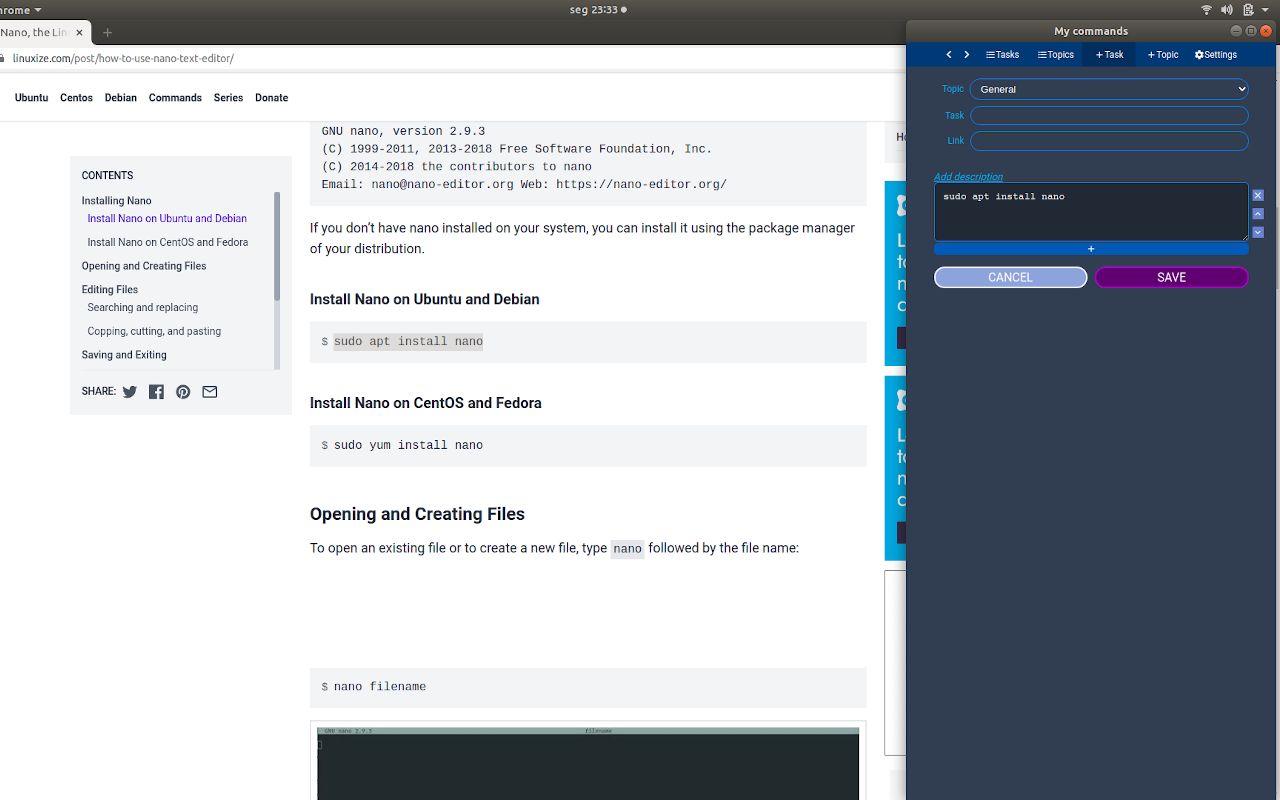Click the highlighted sudo apt install nano code
This screenshot has width=1280, height=800.
pos(408,342)
